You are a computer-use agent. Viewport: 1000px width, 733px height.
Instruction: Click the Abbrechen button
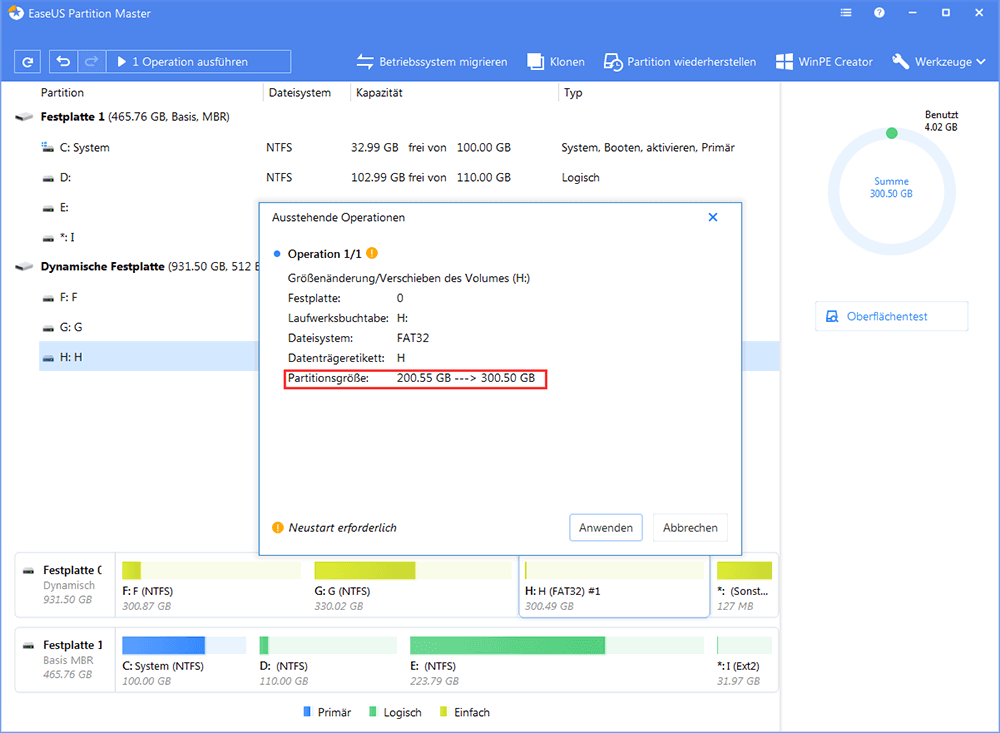pos(690,528)
